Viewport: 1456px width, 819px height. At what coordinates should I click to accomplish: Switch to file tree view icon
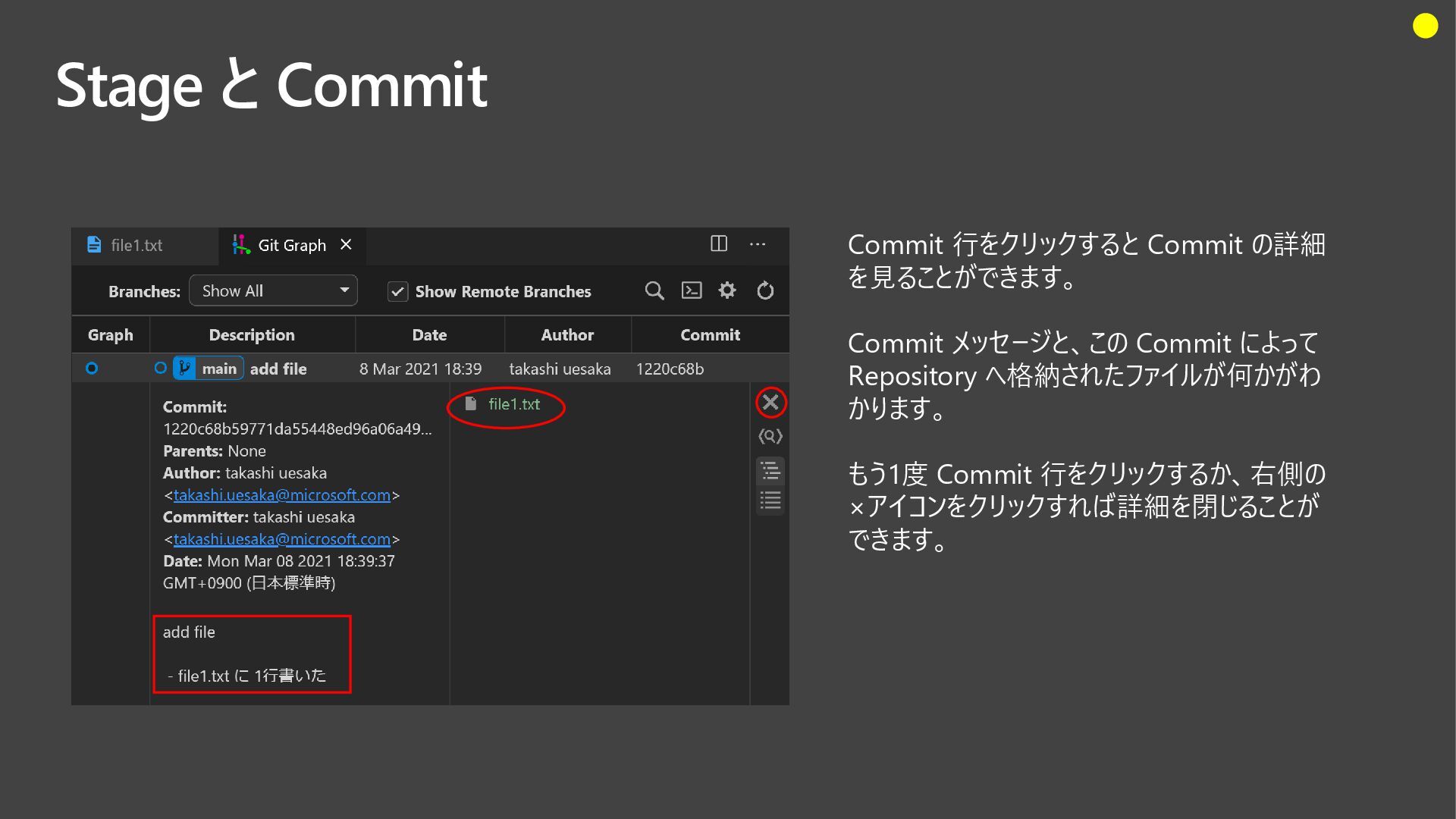(x=770, y=471)
